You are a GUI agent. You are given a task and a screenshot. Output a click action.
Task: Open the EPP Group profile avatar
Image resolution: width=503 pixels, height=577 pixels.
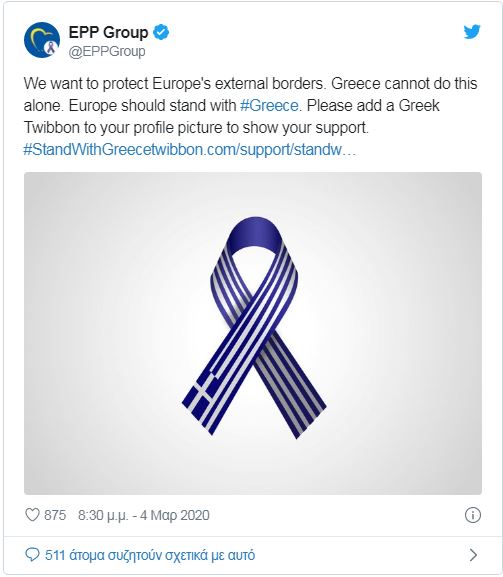pyautogui.click(x=42, y=40)
